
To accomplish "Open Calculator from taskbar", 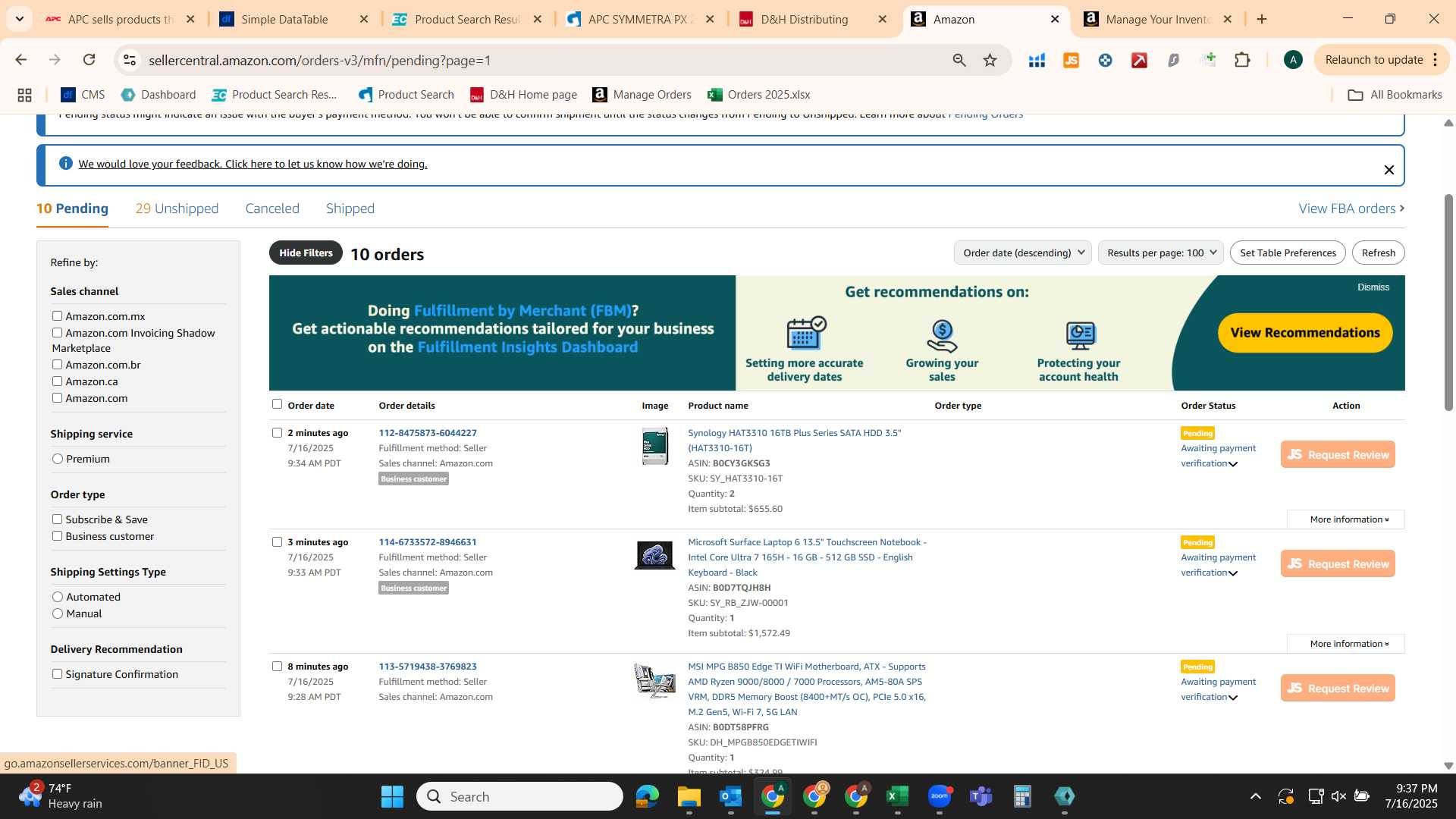I will [x=1022, y=796].
